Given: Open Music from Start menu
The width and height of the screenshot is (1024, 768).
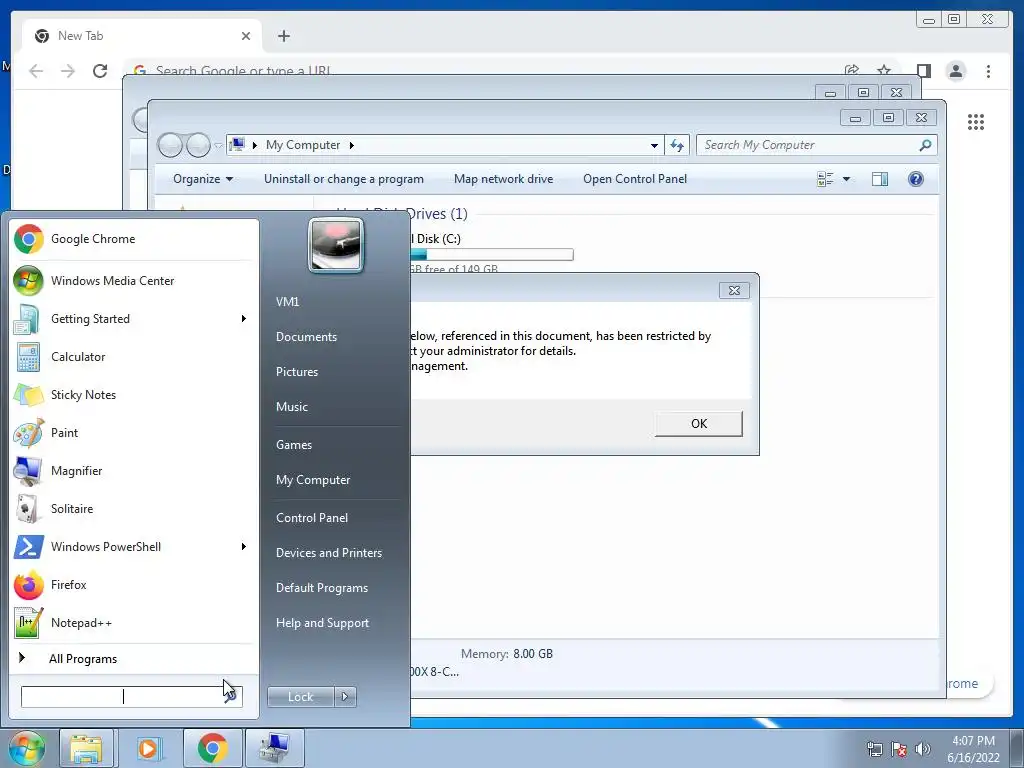Looking at the screenshot, I should tap(292, 407).
